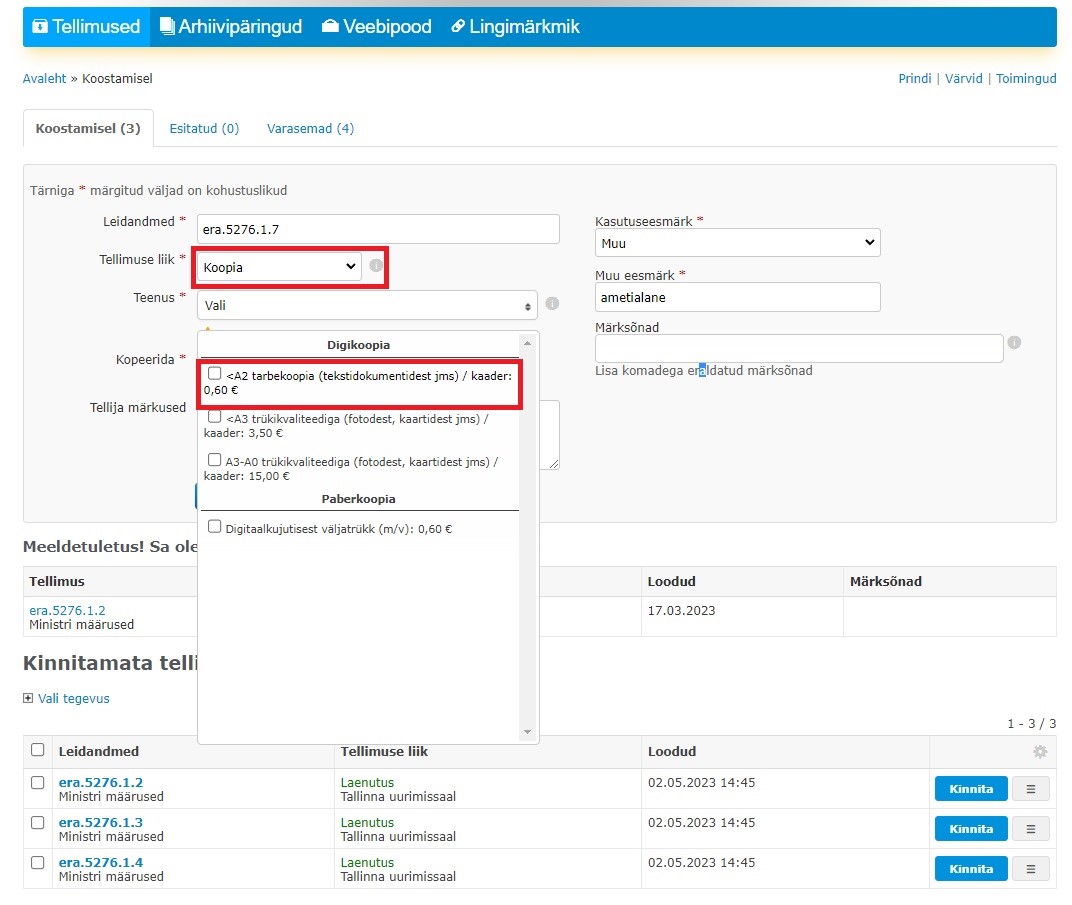Click the Prindi link

[914, 78]
